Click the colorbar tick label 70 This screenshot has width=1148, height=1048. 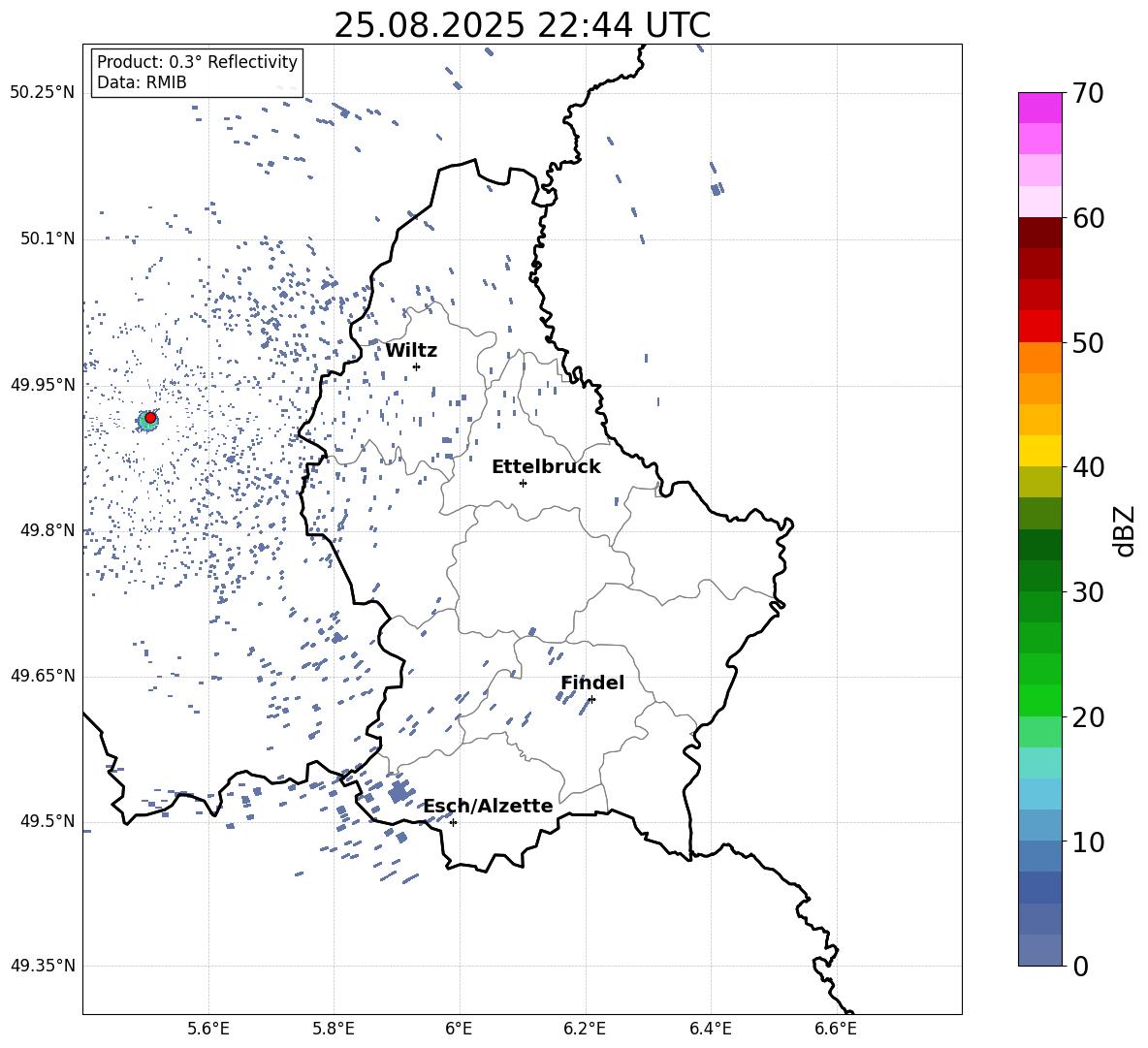(x=1088, y=94)
